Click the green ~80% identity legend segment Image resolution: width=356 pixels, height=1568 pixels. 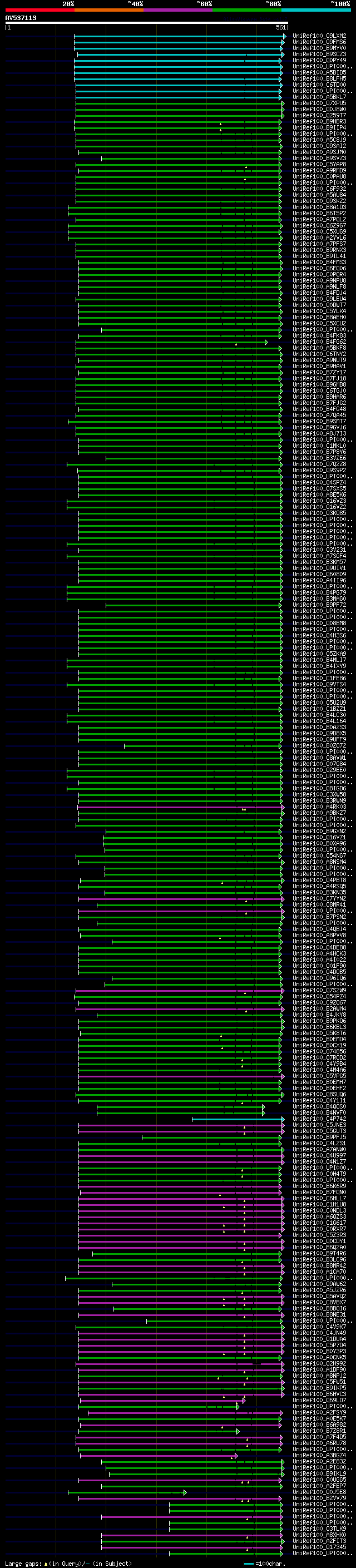(x=247, y=10)
